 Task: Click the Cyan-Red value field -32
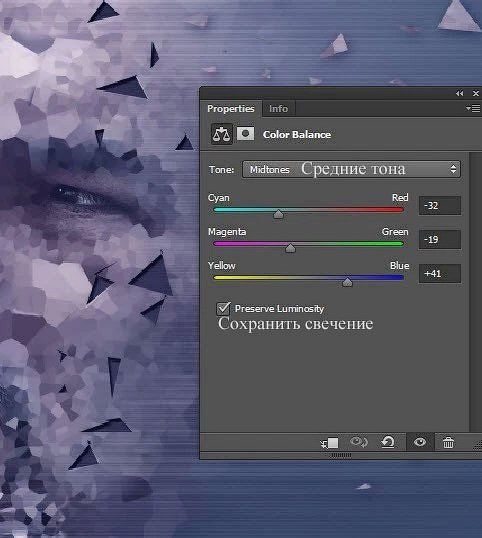click(440, 206)
